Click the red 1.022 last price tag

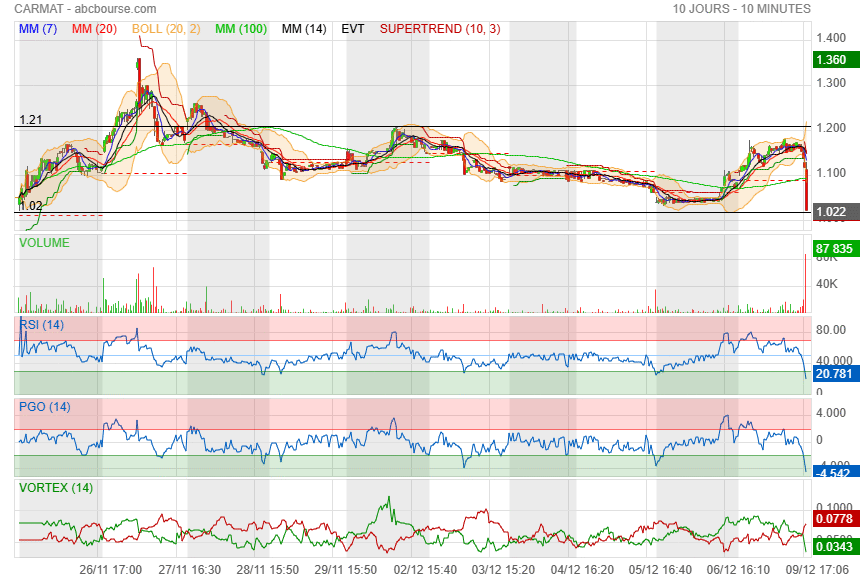[x=832, y=212]
